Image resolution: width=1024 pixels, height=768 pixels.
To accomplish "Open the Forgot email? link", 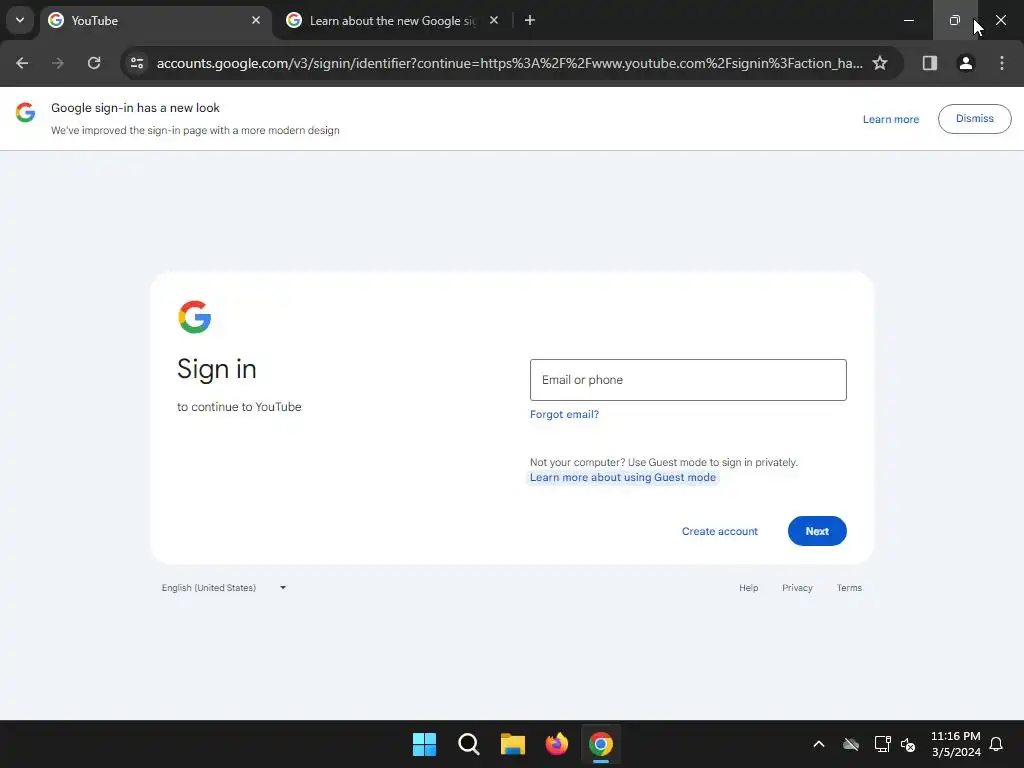I will click(x=564, y=414).
